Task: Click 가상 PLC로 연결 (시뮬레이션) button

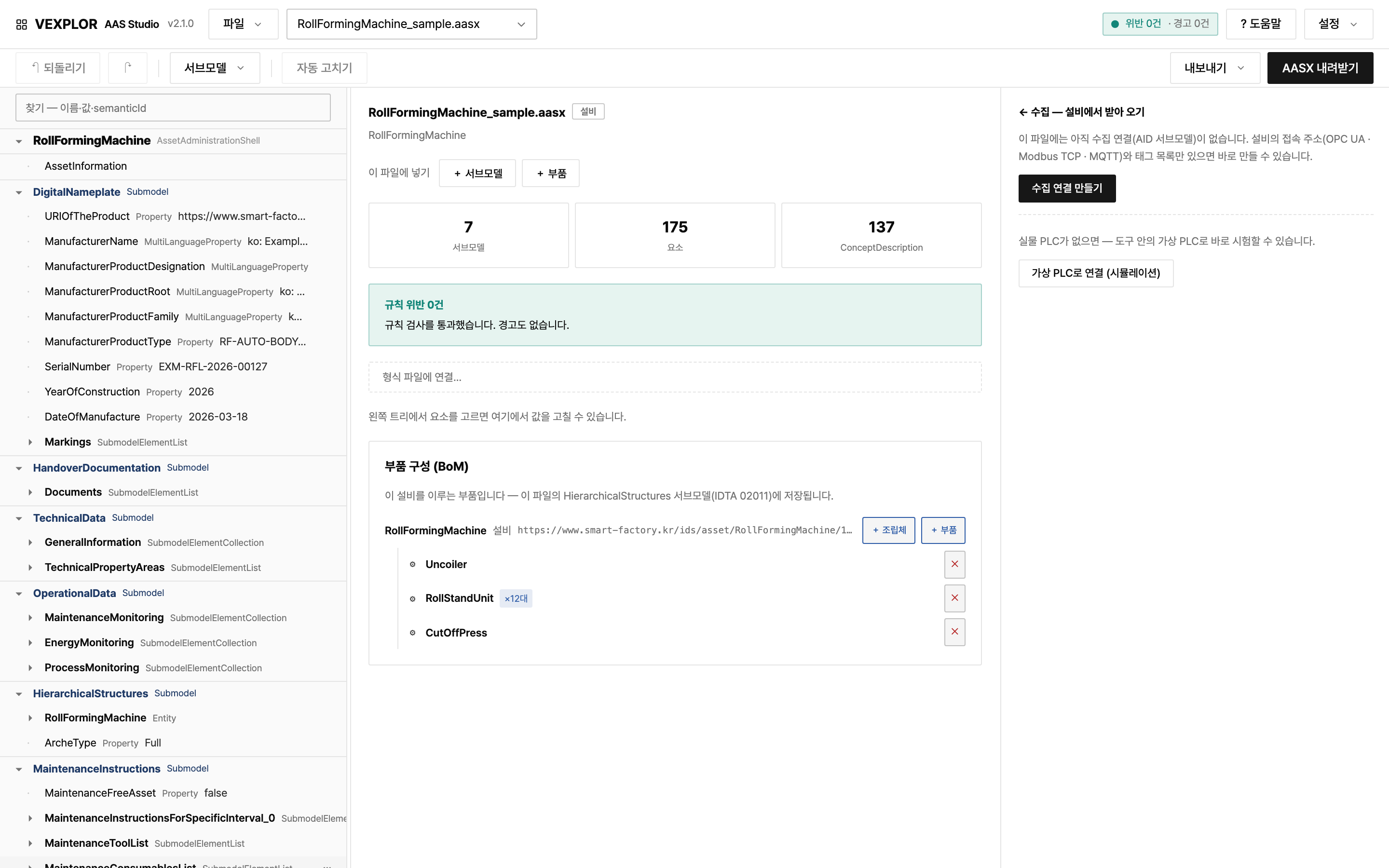Action: pyautogui.click(x=1096, y=273)
